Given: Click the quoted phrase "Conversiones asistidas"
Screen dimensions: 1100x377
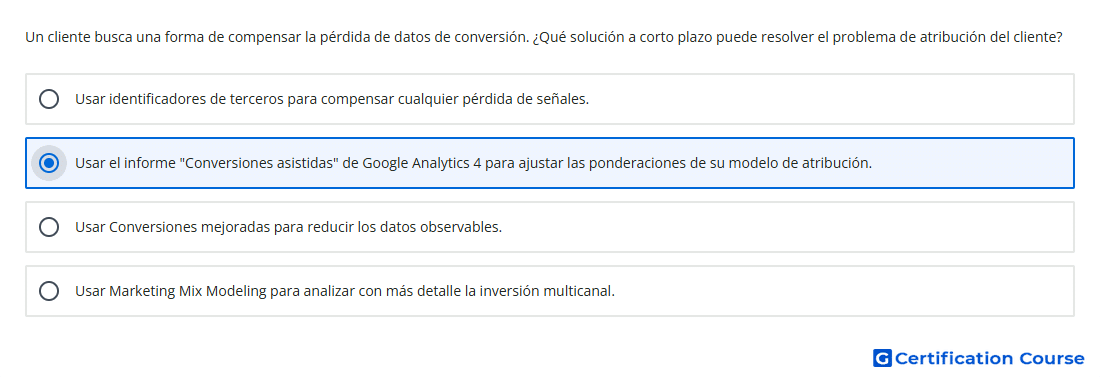Looking at the screenshot, I should pos(260,163).
